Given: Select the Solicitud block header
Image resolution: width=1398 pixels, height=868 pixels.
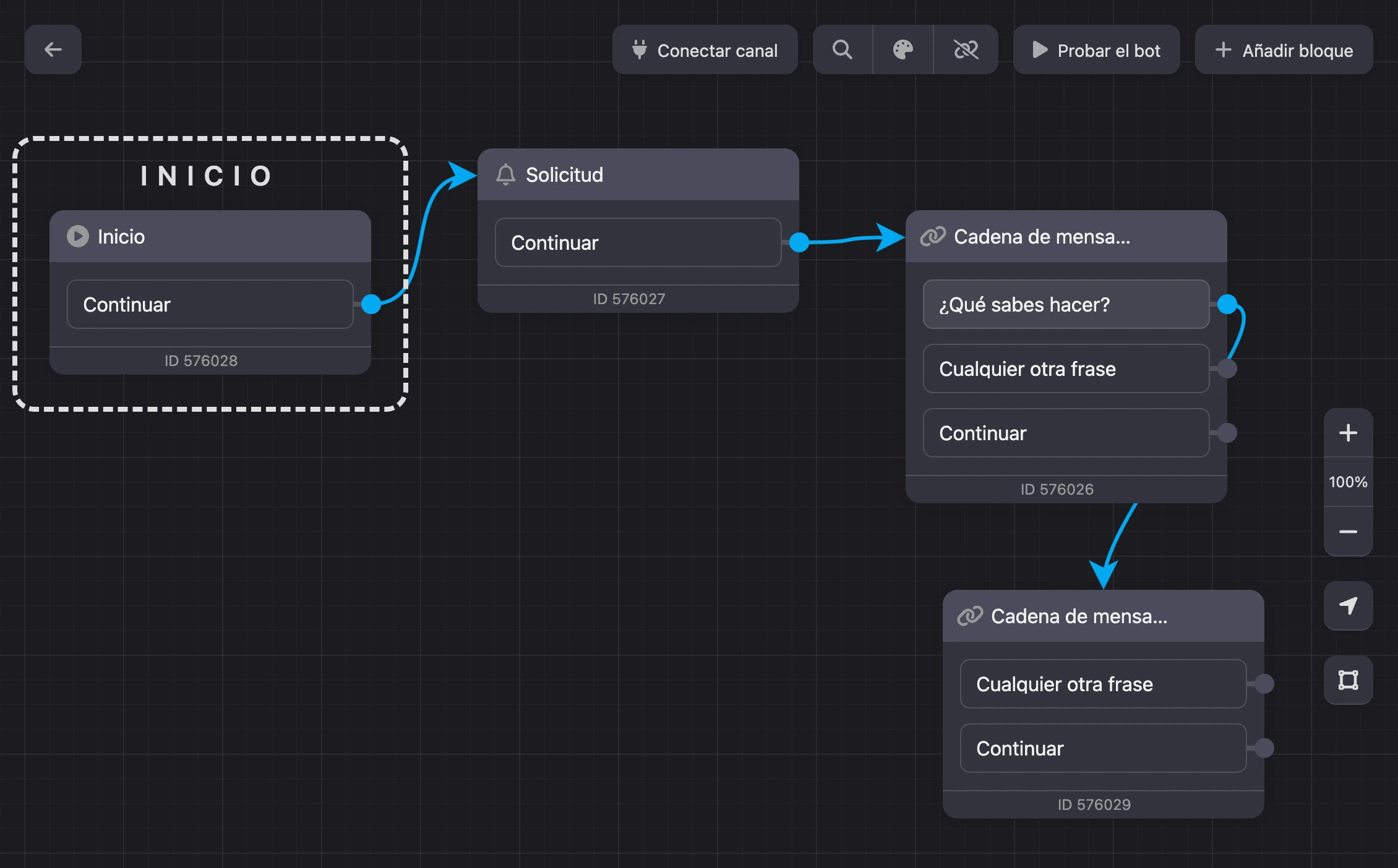Looking at the screenshot, I should [x=638, y=174].
